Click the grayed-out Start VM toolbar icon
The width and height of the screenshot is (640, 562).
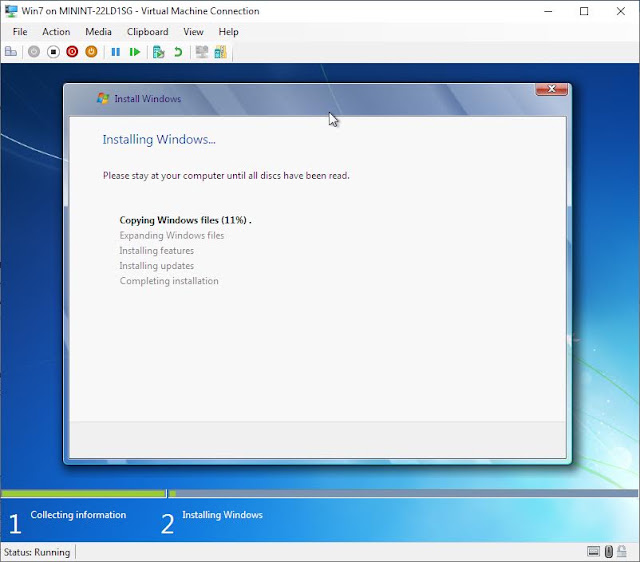34,52
